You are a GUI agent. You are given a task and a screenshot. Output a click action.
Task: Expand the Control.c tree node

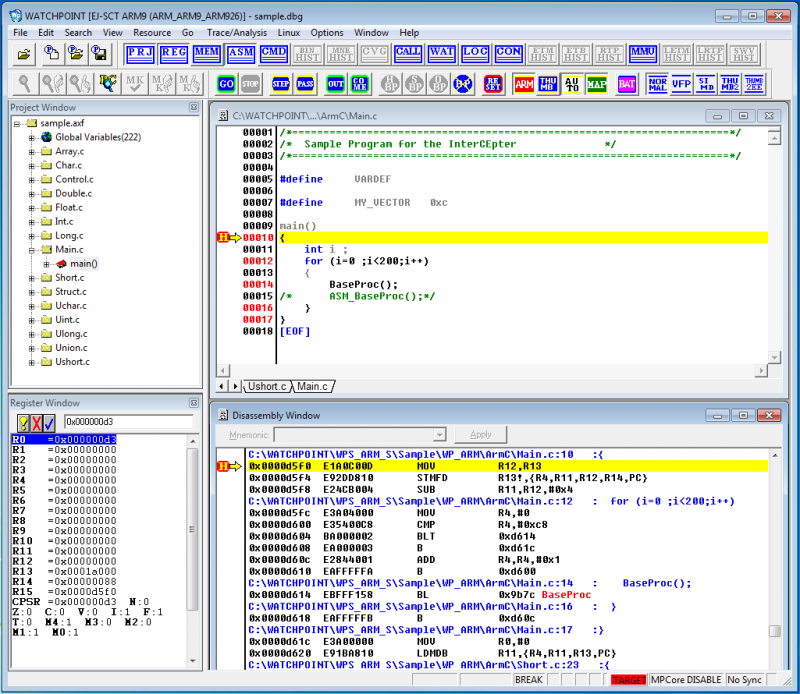tap(32, 180)
